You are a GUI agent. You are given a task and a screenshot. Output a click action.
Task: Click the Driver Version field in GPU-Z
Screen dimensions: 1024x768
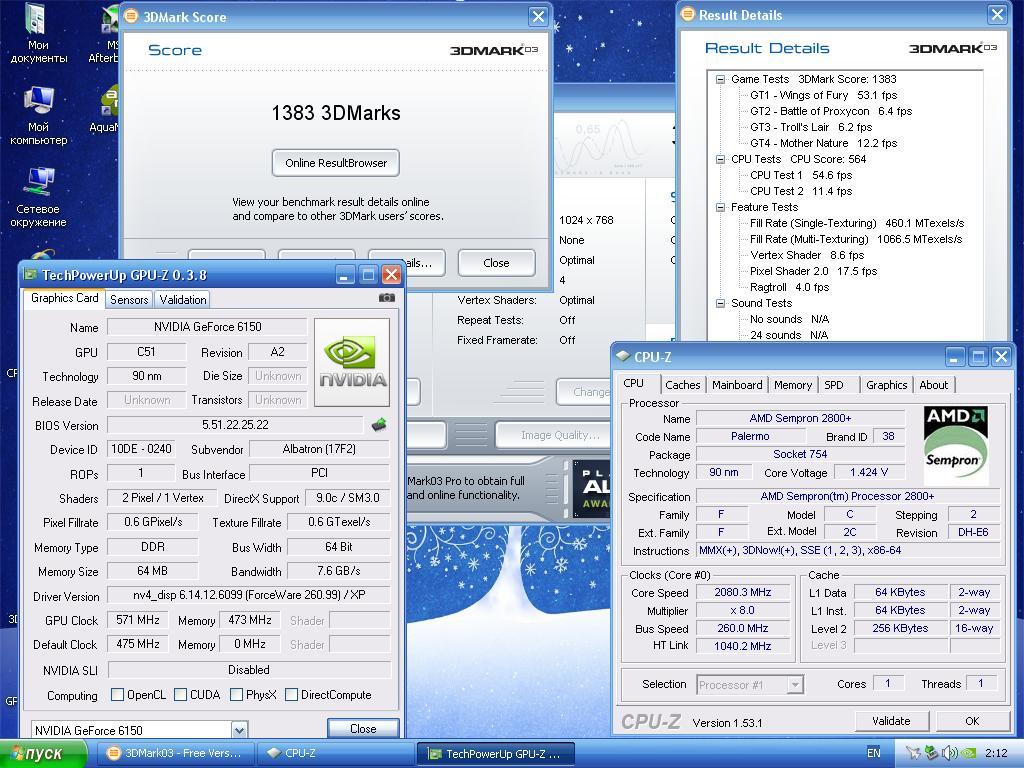click(249, 595)
